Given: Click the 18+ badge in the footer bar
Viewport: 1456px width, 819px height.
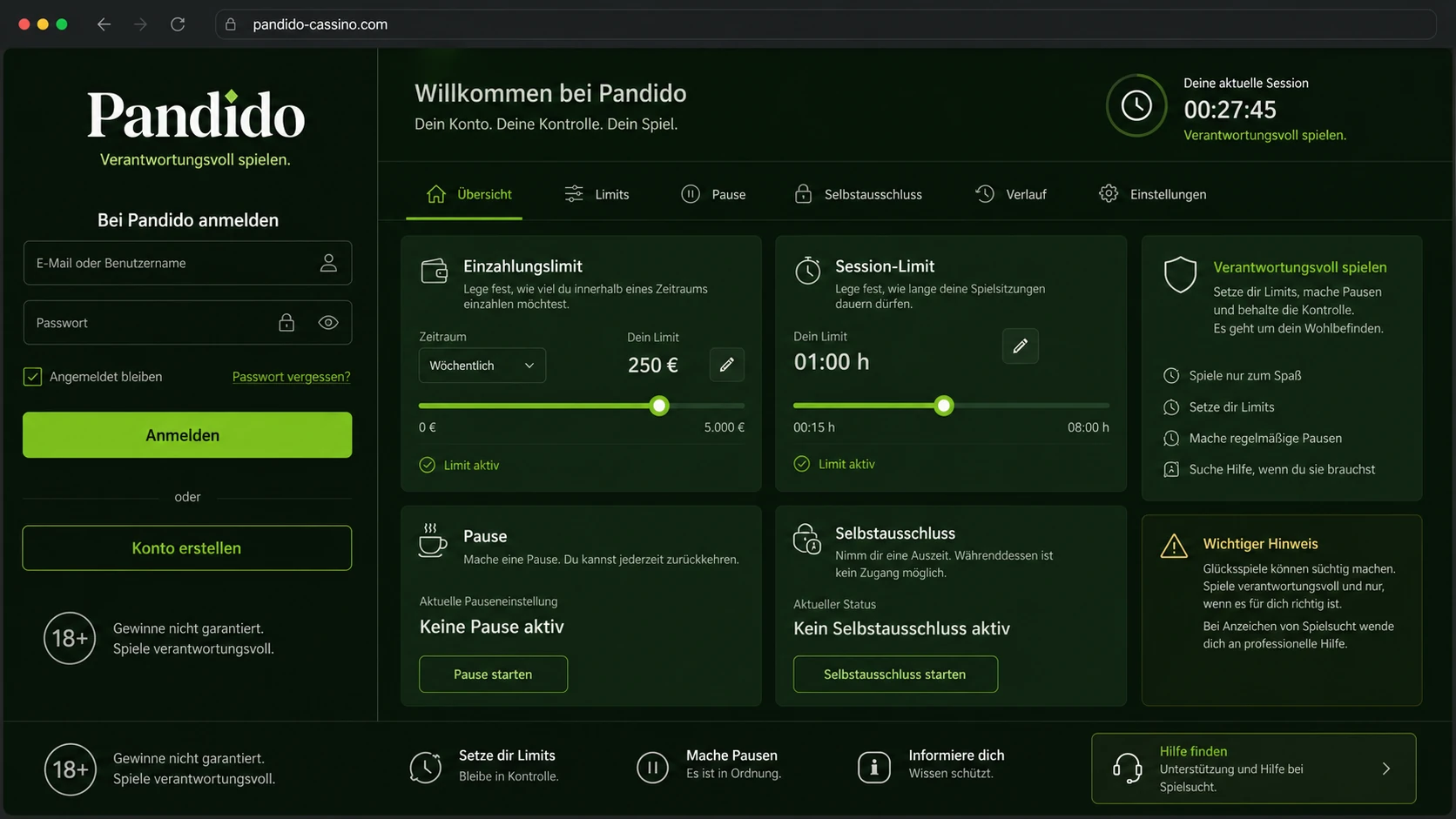Looking at the screenshot, I should (x=70, y=769).
